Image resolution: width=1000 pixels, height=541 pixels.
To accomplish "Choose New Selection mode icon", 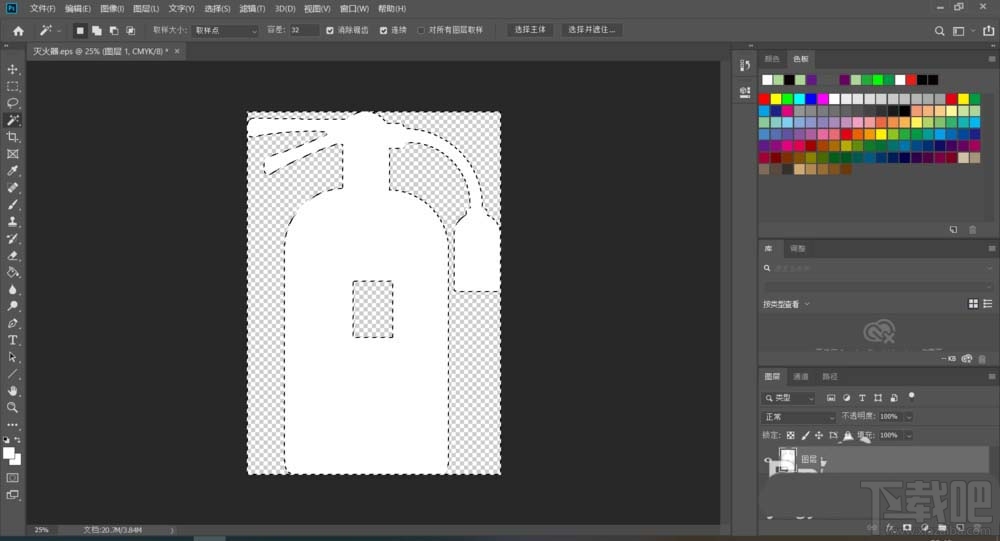I will tap(80, 30).
